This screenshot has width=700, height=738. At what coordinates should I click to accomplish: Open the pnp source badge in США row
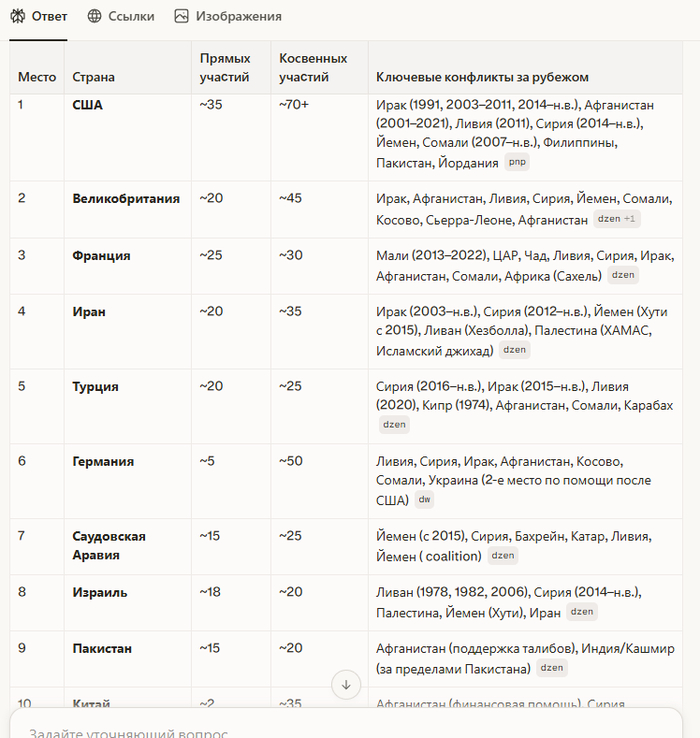517,162
